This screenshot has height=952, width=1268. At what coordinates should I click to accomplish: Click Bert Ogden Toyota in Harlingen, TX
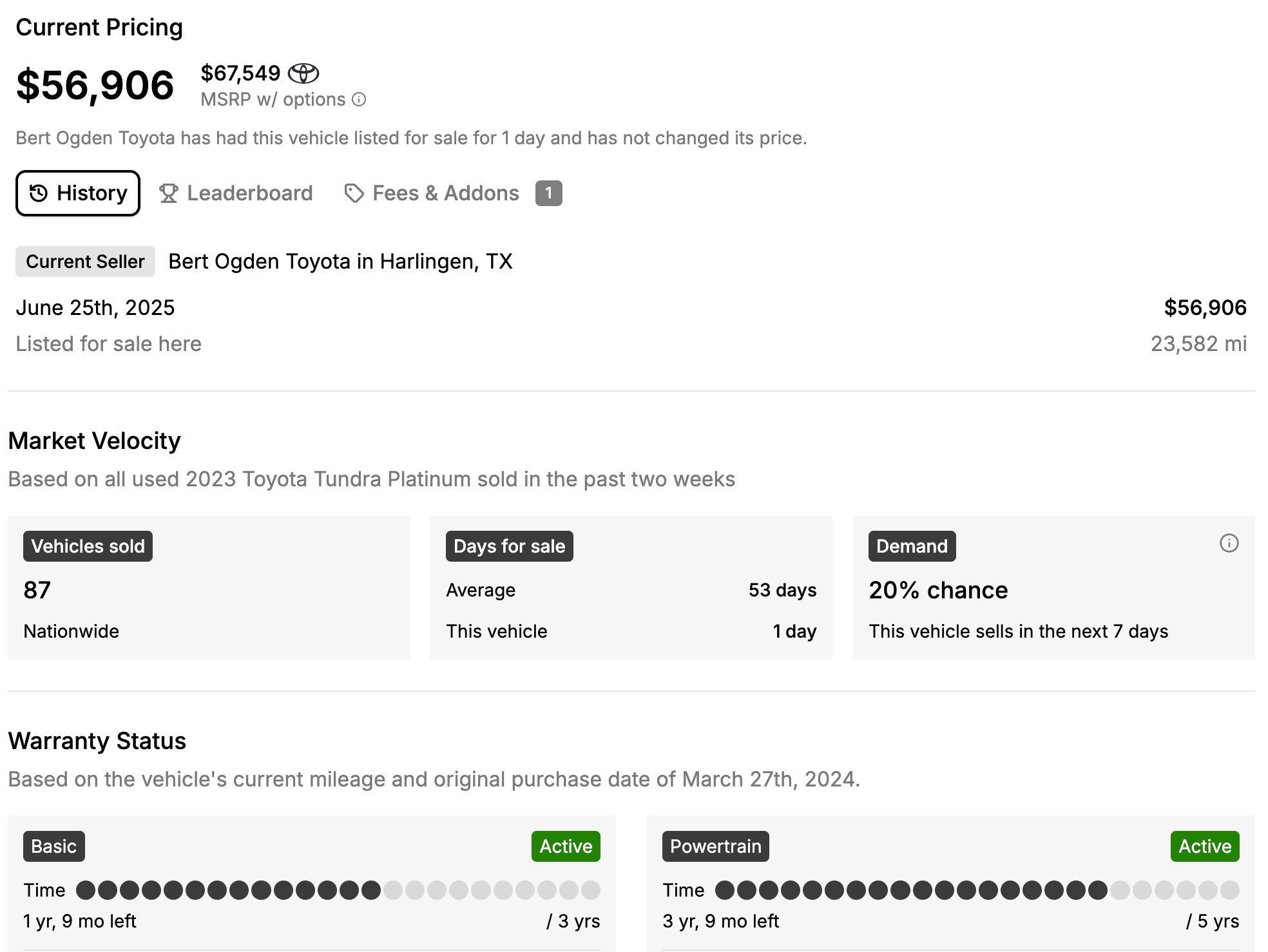(x=340, y=262)
